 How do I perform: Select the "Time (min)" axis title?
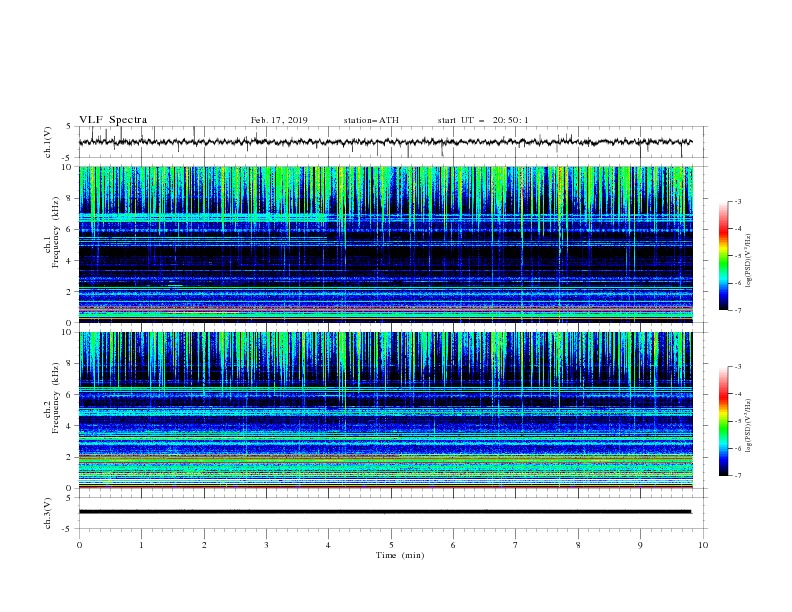point(400,555)
